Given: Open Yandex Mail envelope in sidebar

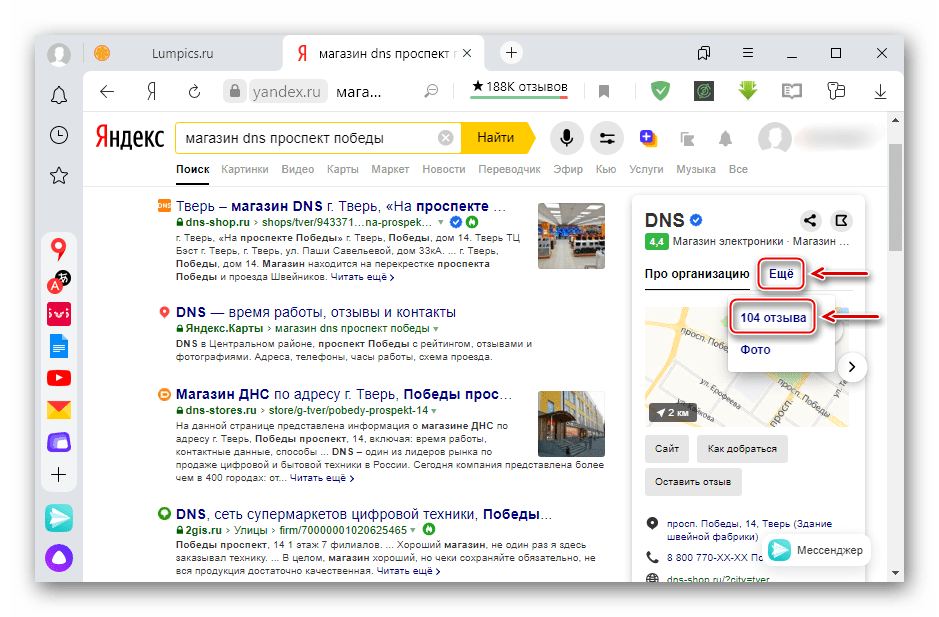Looking at the screenshot, I should pos(59,410).
